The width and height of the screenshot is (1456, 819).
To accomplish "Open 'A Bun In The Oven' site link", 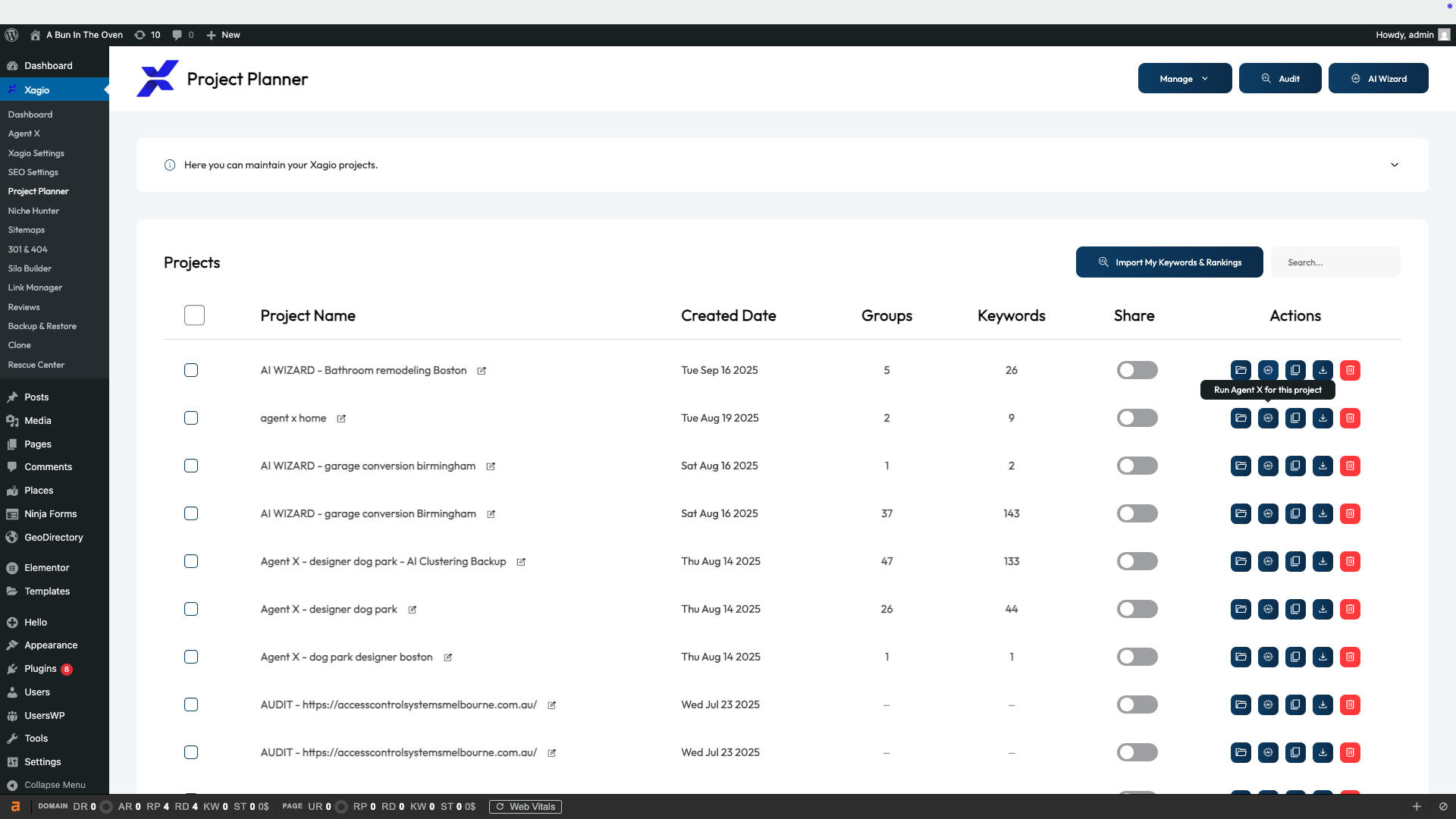I will [x=76, y=35].
